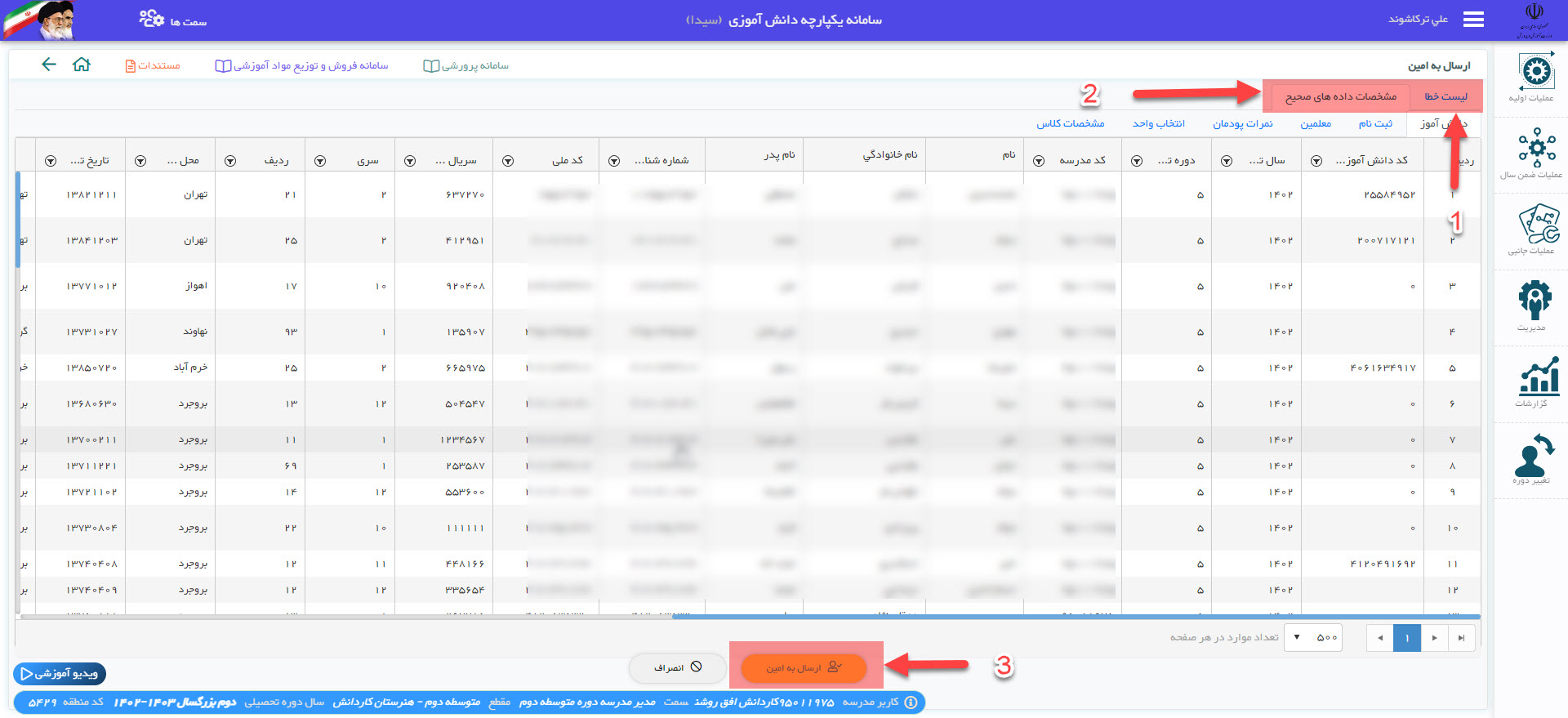Click the back arrow icon
Screen dimensions: 1568x718
click(x=49, y=65)
